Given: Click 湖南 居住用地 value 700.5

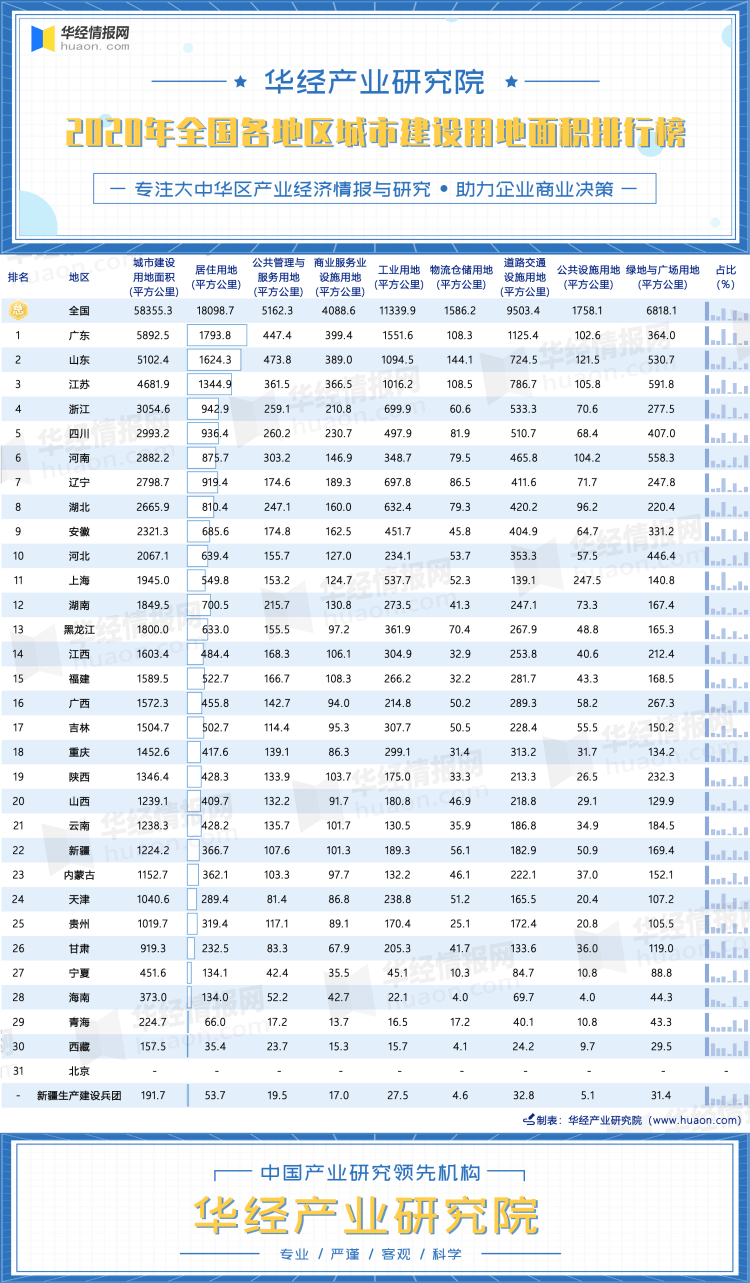Looking at the screenshot, I should click(214, 604).
